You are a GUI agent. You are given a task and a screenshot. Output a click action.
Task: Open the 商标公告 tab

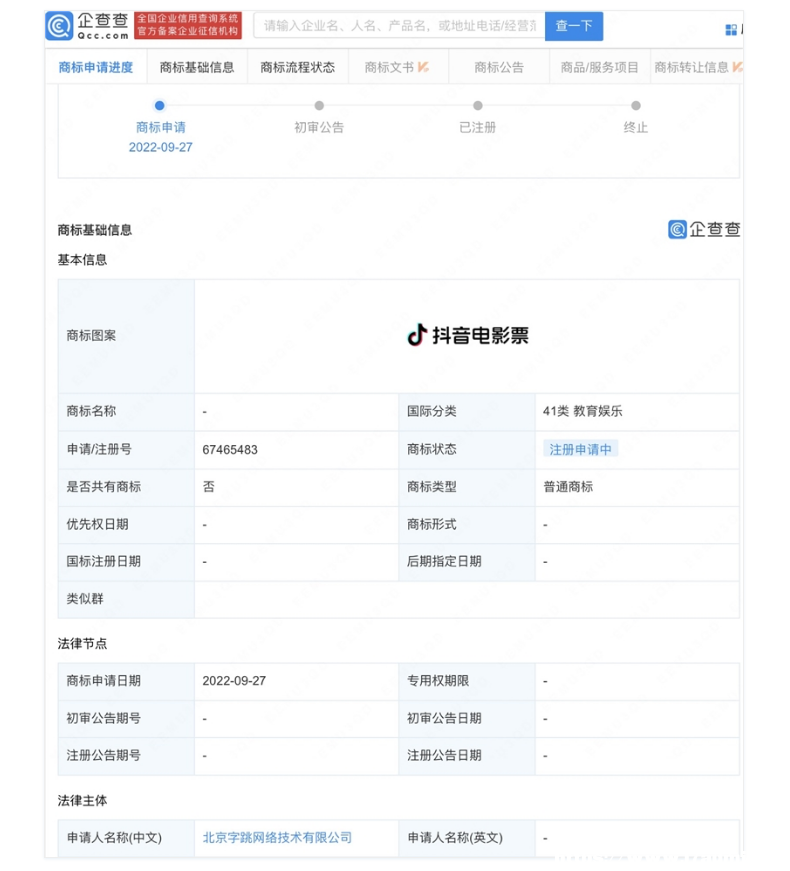pyautogui.click(x=499, y=67)
